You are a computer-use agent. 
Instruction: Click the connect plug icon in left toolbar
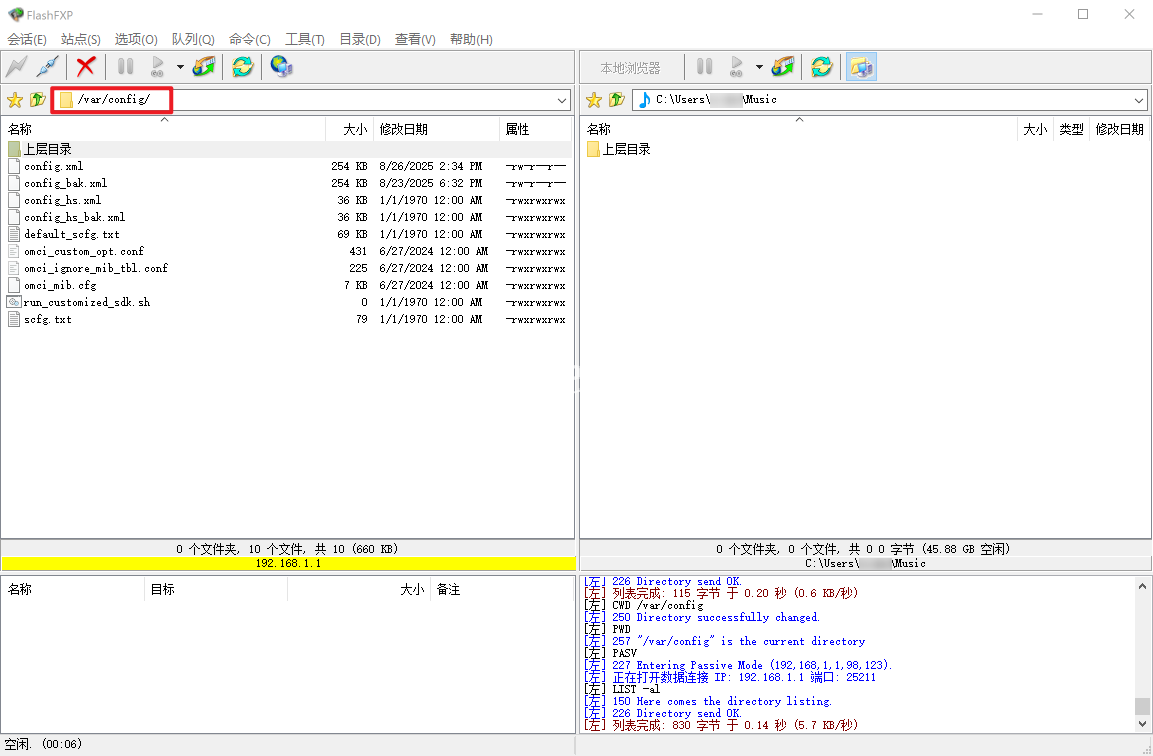coord(48,67)
